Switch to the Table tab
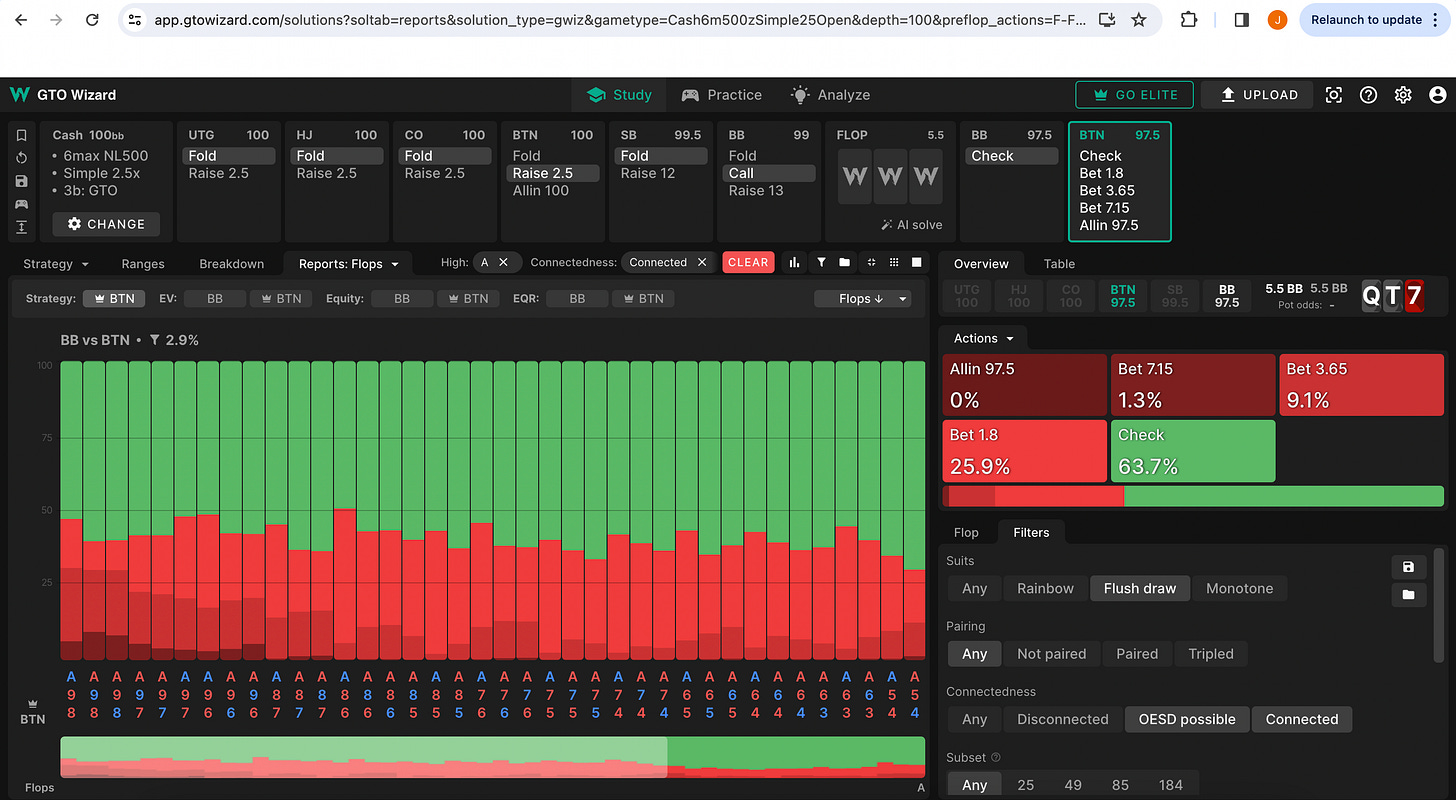The width and height of the screenshot is (1456, 800). click(x=1059, y=264)
